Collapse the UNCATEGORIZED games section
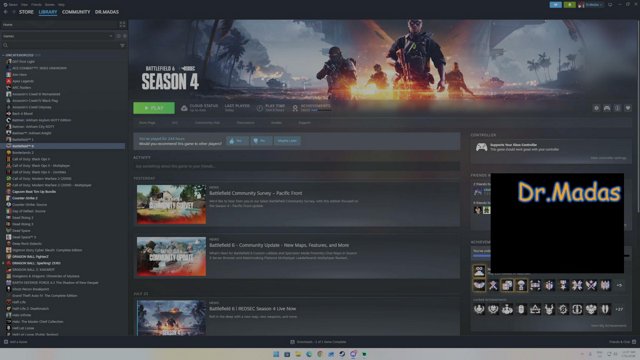The image size is (640, 360). (21, 55)
